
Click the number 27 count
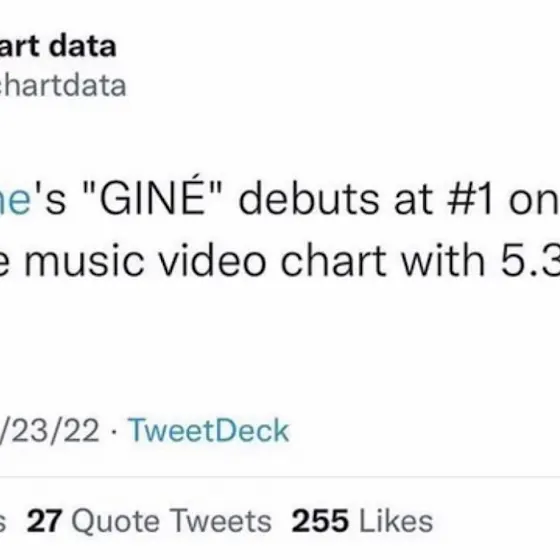tap(45, 521)
